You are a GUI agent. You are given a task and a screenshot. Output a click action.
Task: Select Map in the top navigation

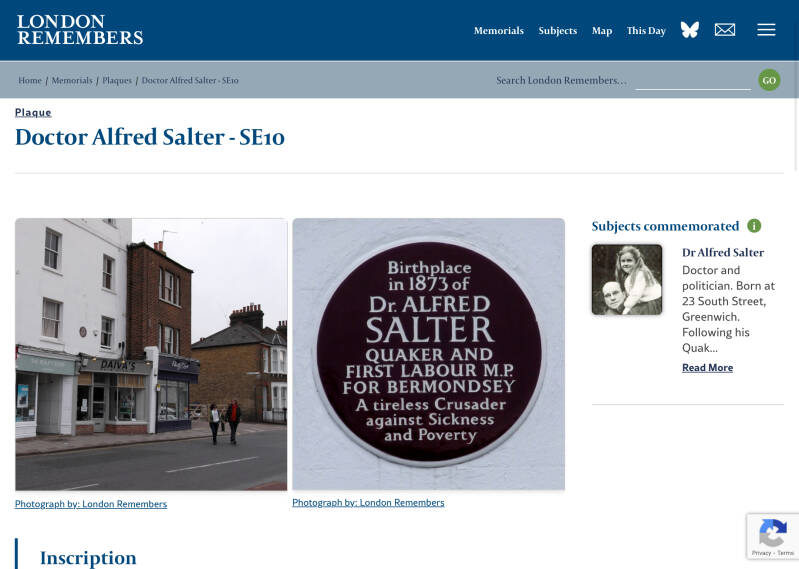click(602, 31)
